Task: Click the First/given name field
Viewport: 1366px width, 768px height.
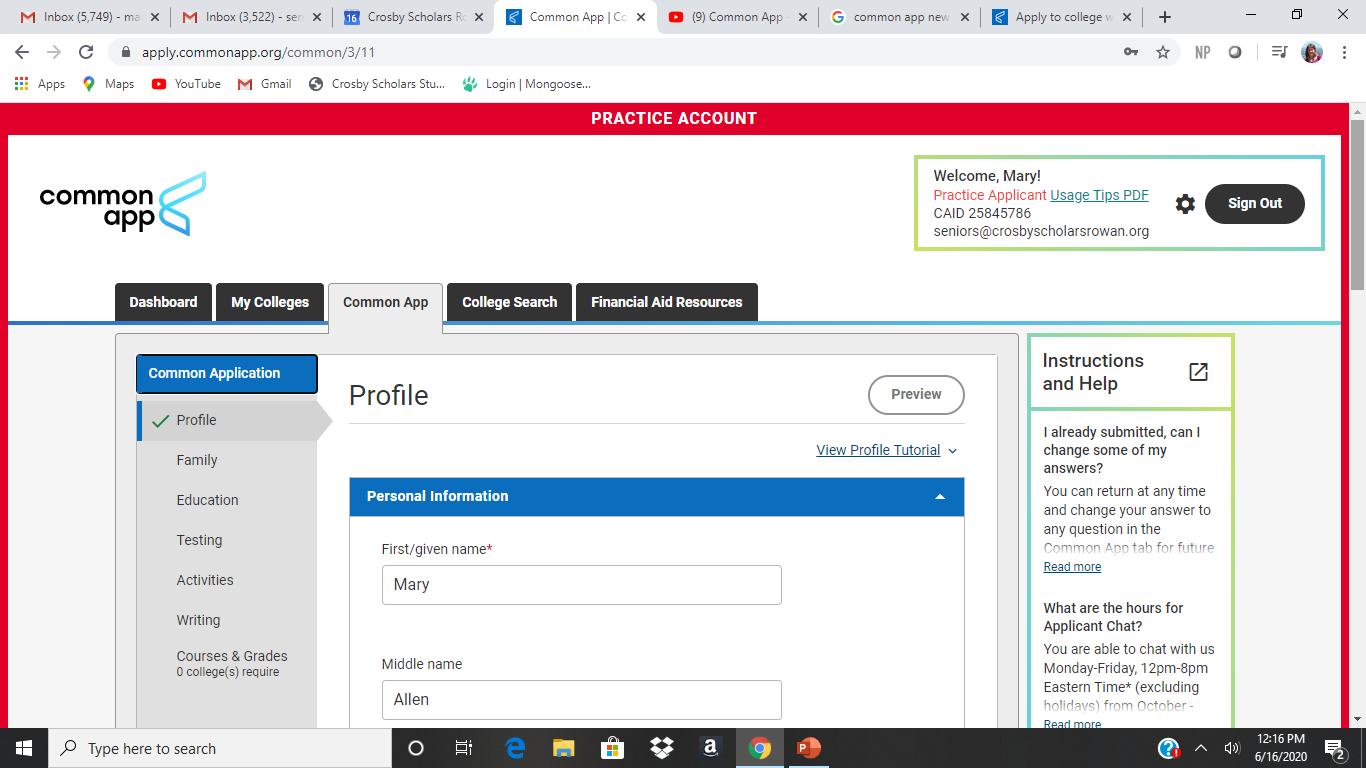Action: (581, 585)
